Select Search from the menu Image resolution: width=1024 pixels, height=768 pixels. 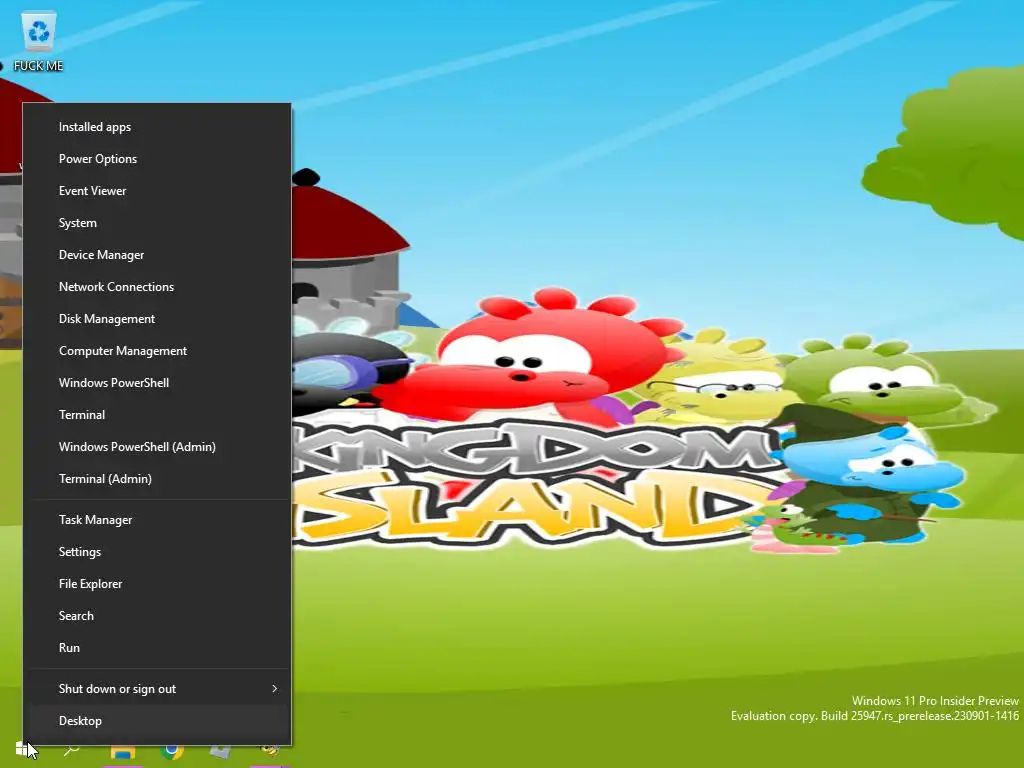[157, 616]
